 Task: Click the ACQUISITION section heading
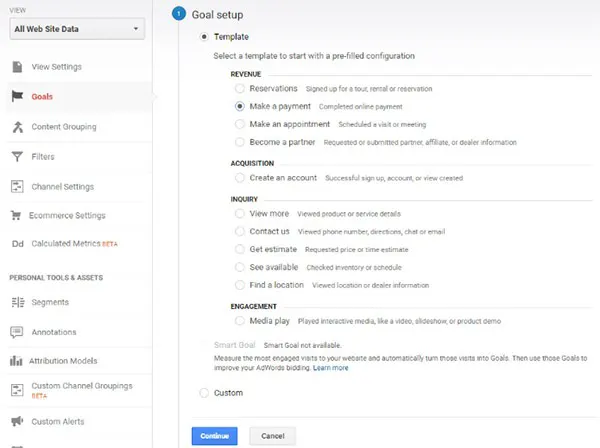click(252, 163)
